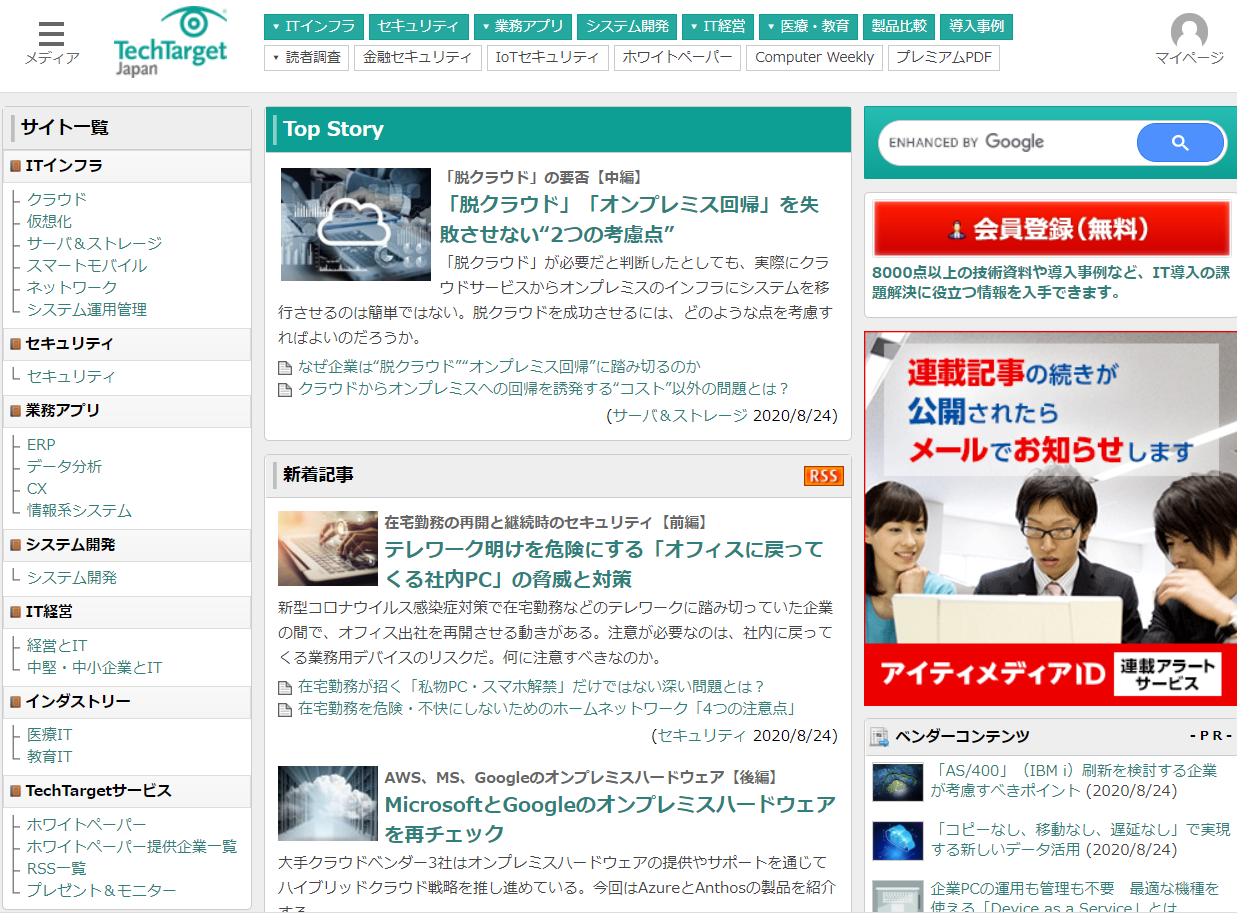Screen dimensions: 1237x917
Task: Click the 会員登録（無料）red button
Action: 1049,228
